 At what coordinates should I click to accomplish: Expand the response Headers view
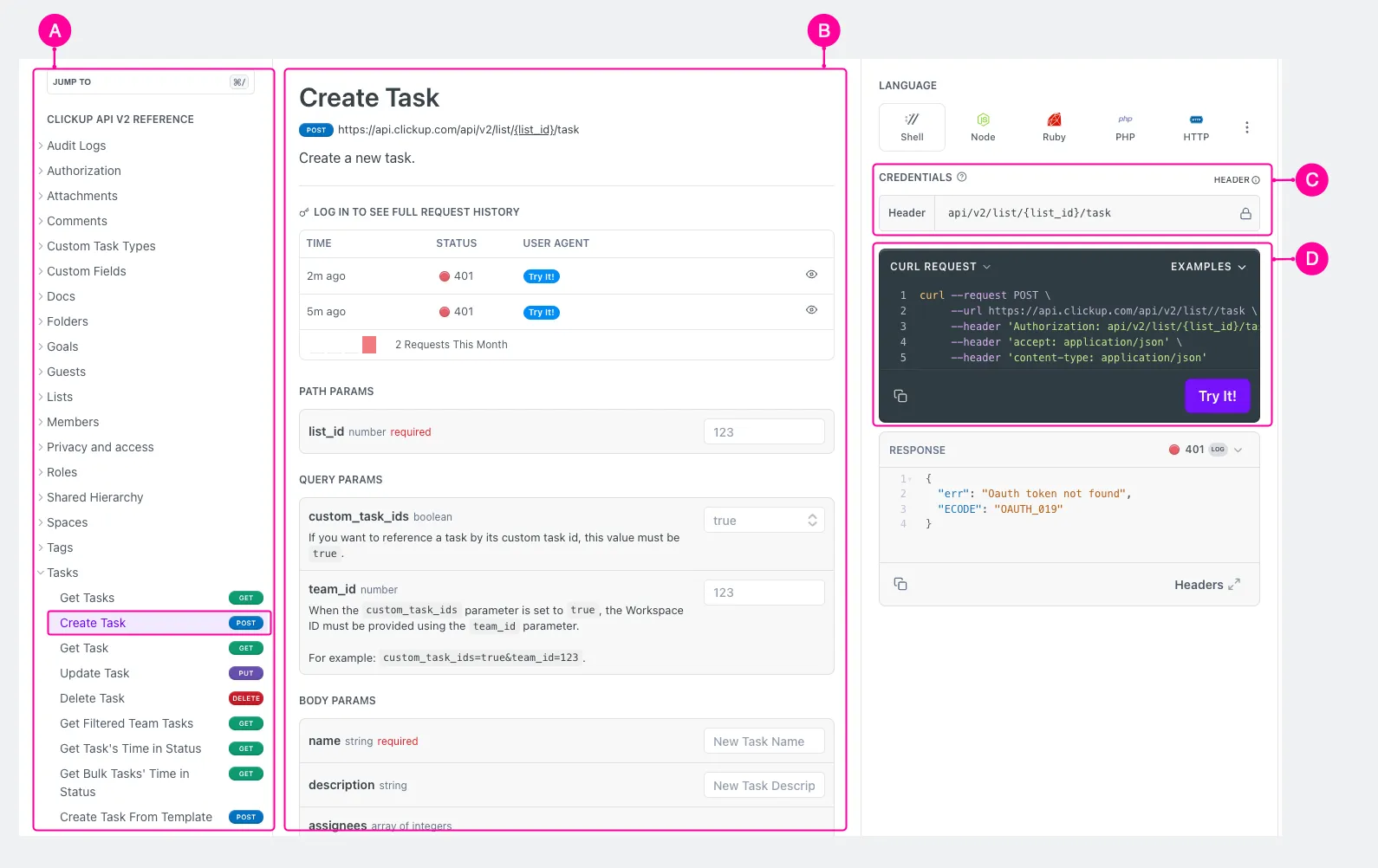click(x=1207, y=585)
